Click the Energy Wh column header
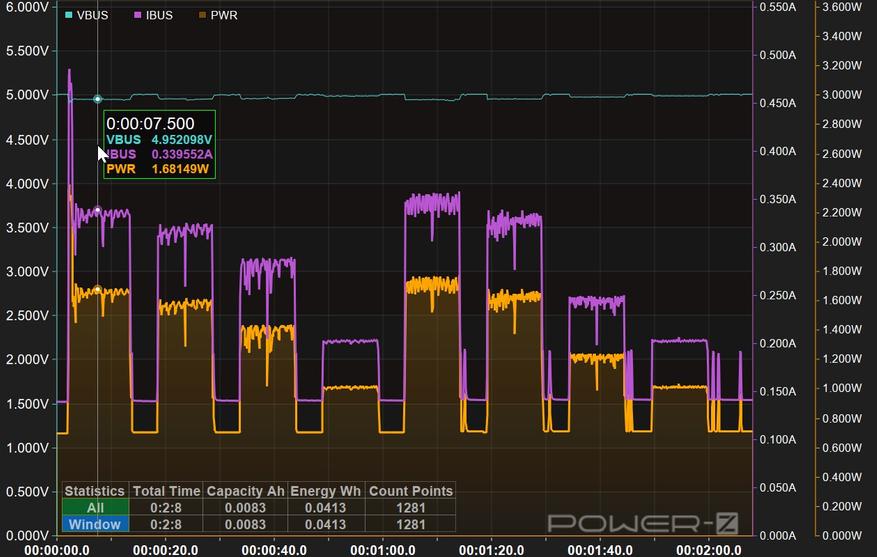The width and height of the screenshot is (877, 557). point(327,491)
